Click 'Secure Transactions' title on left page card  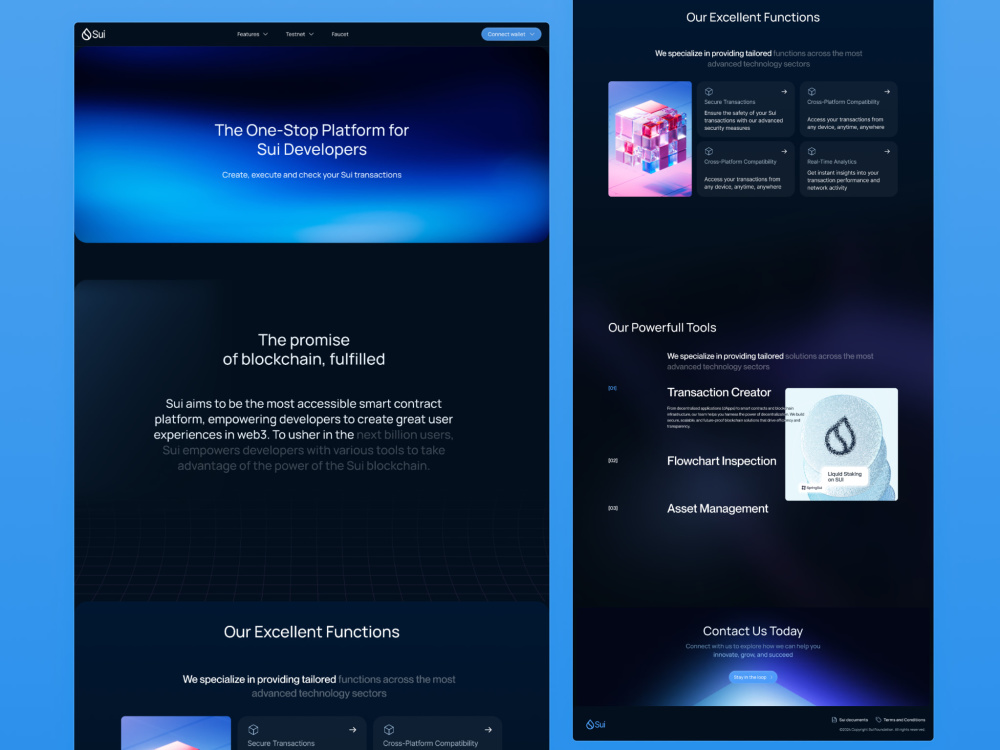281,744
